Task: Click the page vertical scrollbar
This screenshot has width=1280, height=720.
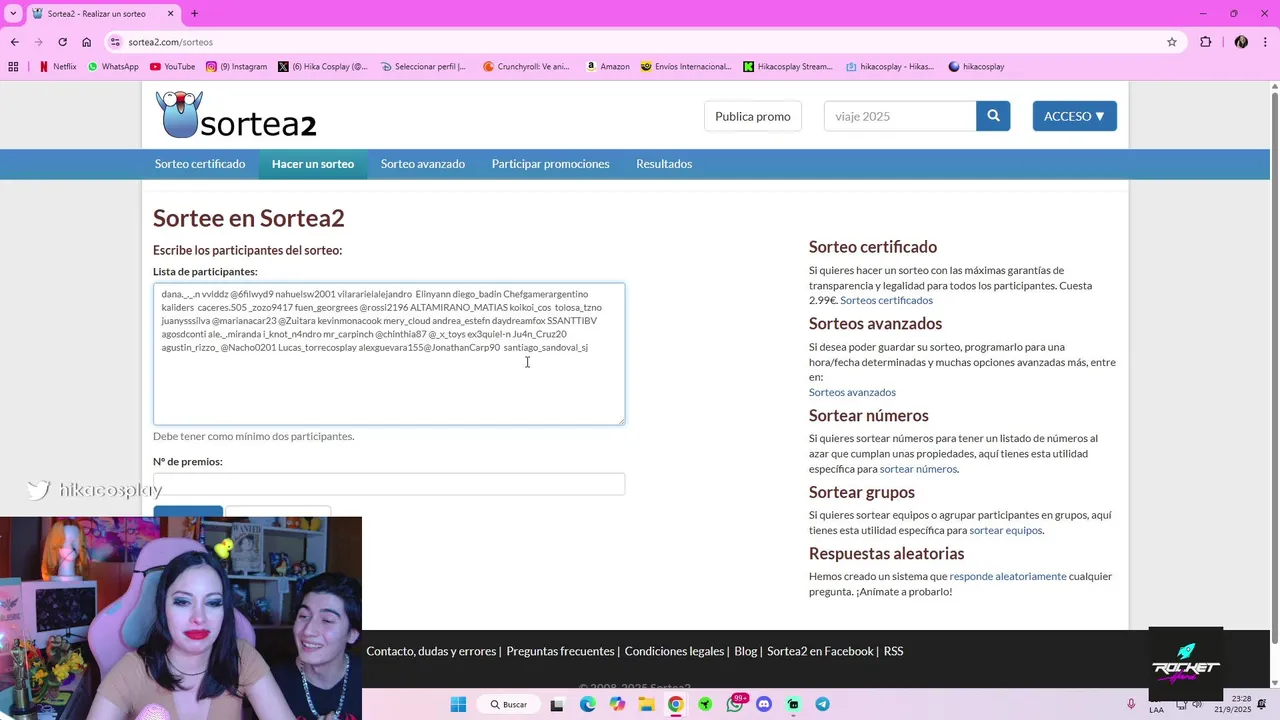Action: tap(1274, 370)
